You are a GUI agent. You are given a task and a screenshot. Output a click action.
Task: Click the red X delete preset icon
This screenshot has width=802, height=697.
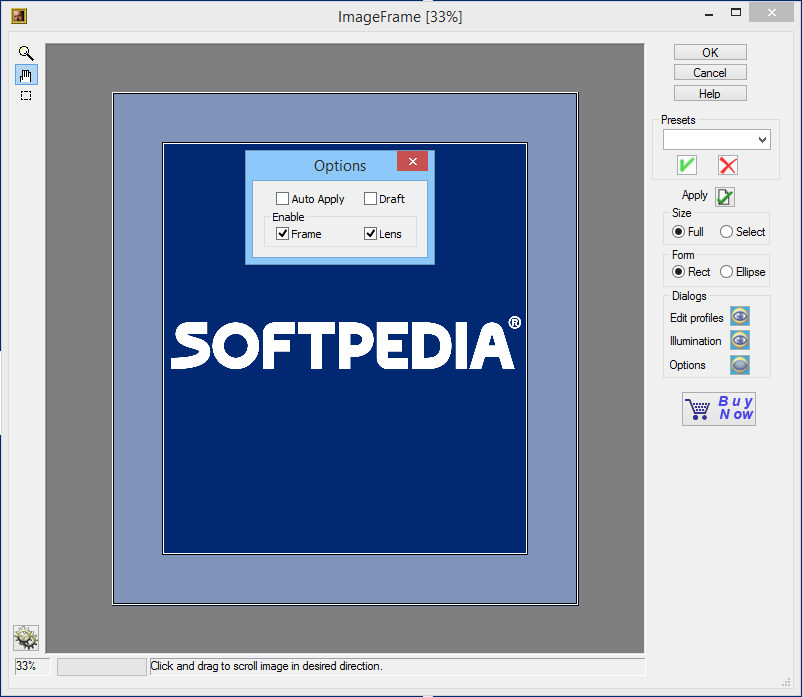pos(728,165)
